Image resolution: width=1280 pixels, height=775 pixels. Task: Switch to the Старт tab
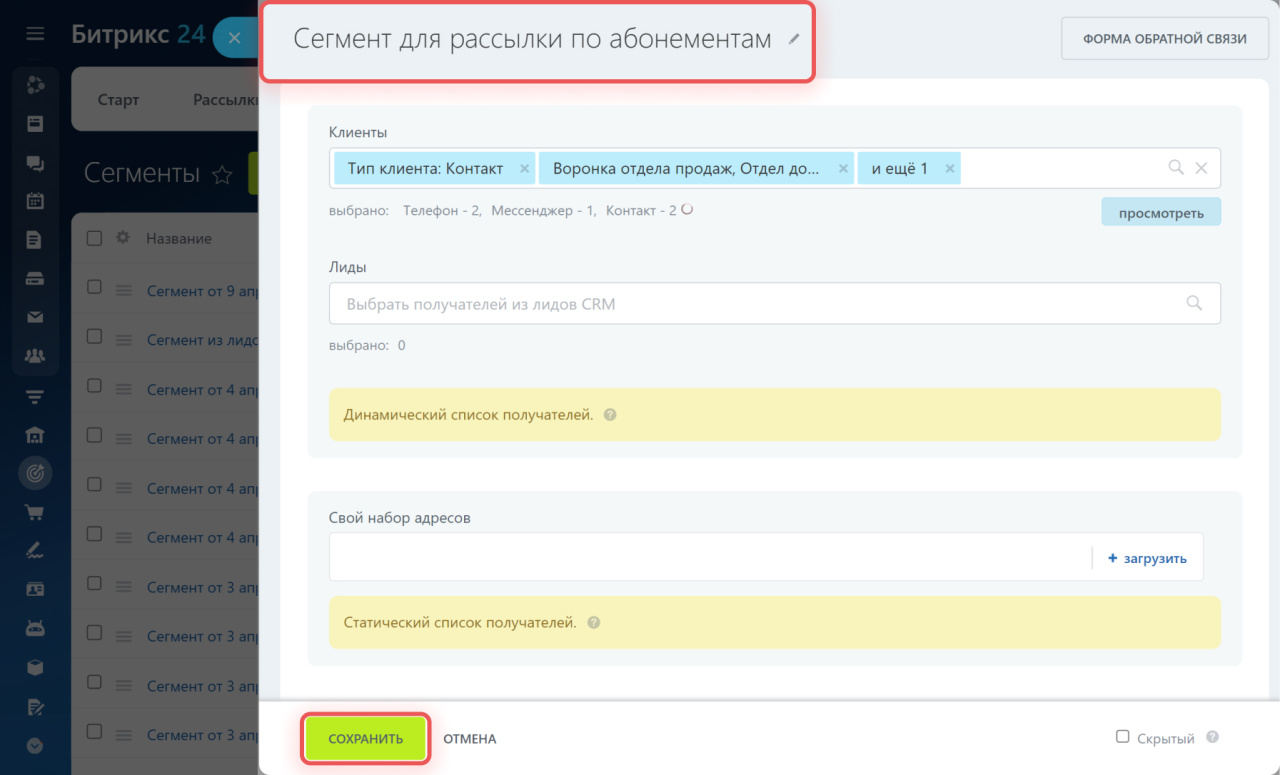tap(118, 100)
